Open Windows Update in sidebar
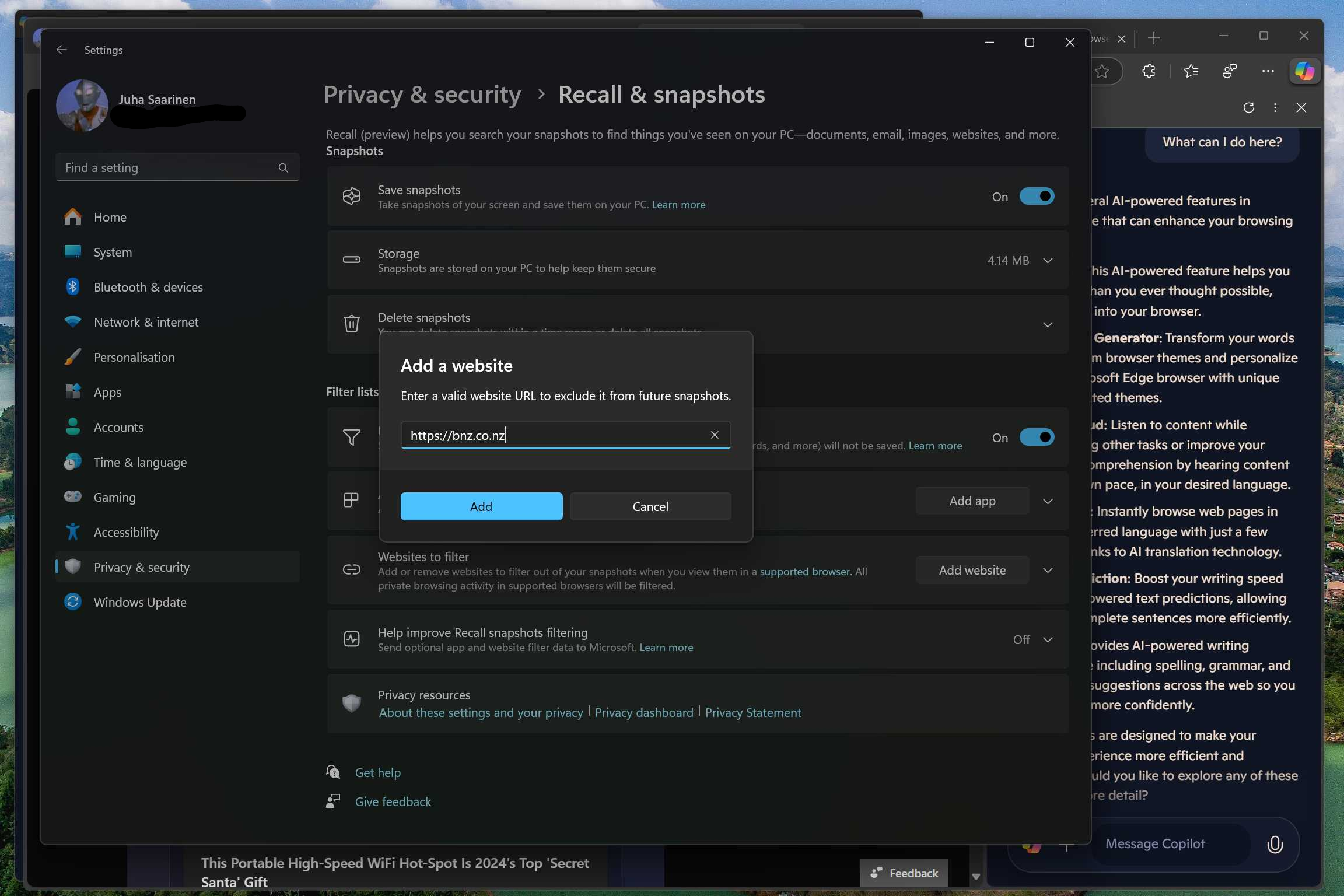1344x896 pixels. tap(140, 602)
